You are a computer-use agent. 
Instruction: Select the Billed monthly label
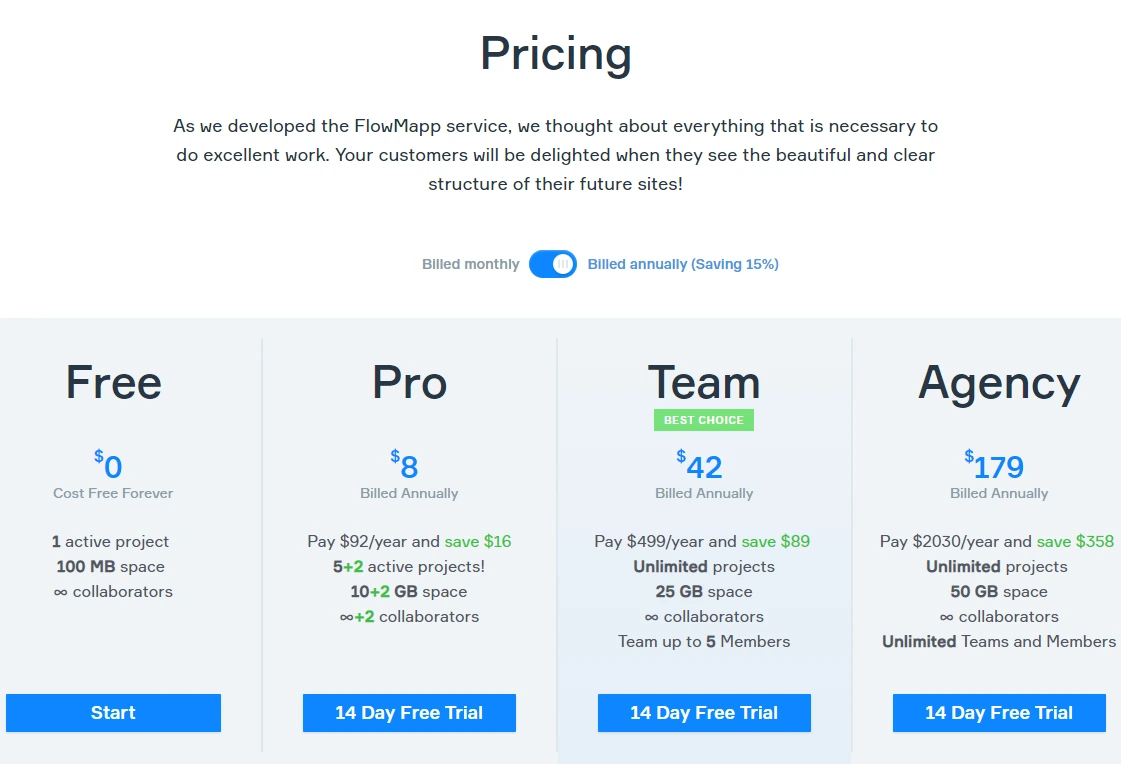(x=470, y=264)
